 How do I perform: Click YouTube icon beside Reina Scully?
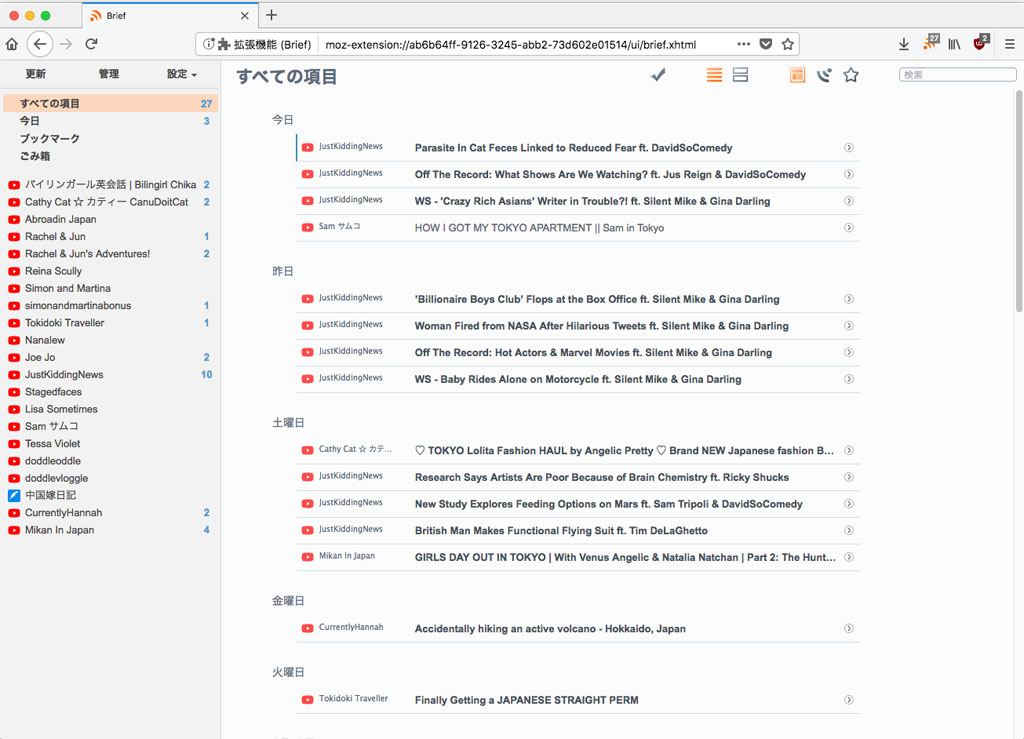point(14,271)
